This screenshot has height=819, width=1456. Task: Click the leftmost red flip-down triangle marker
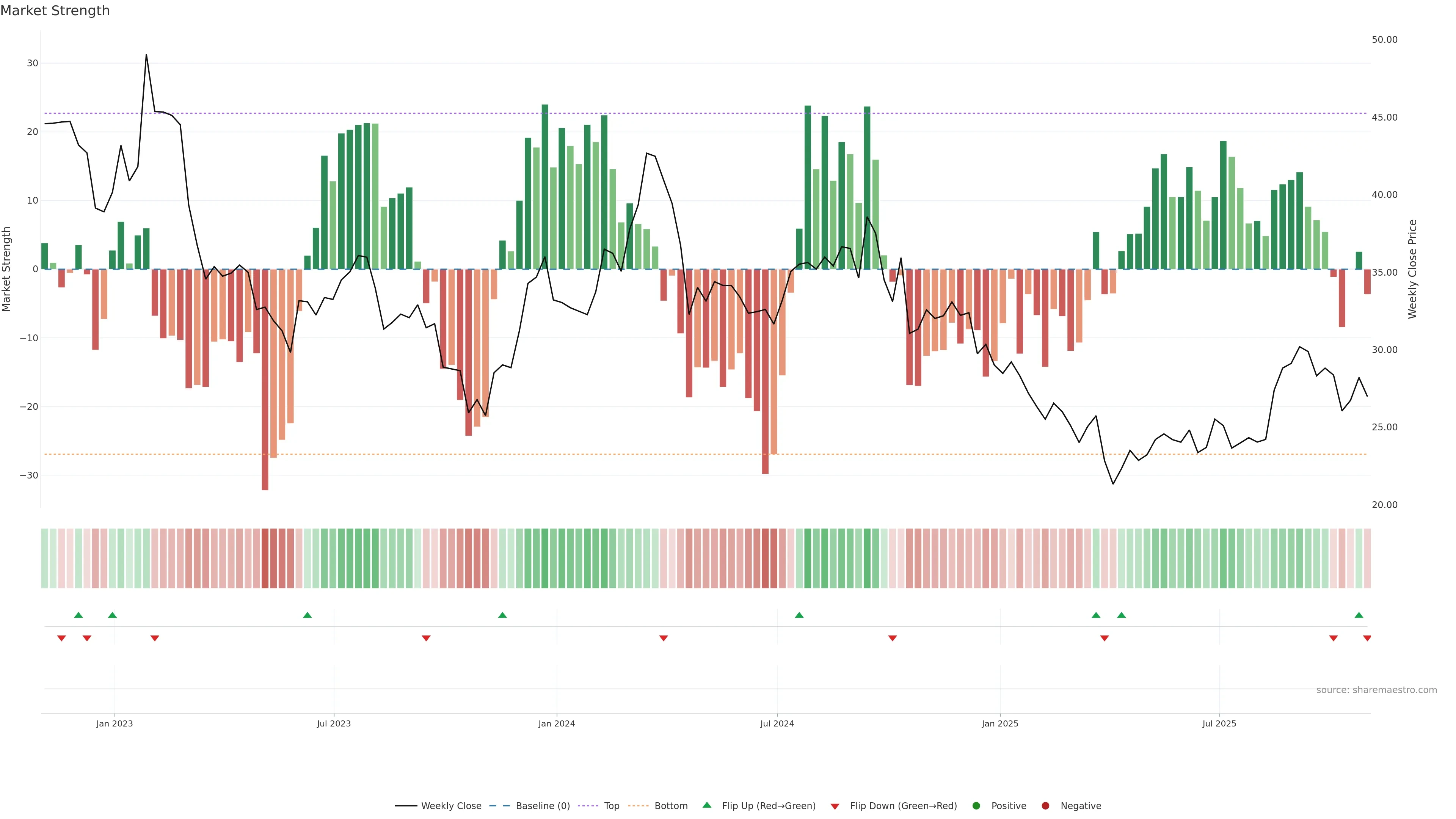click(x=61, y=638)
